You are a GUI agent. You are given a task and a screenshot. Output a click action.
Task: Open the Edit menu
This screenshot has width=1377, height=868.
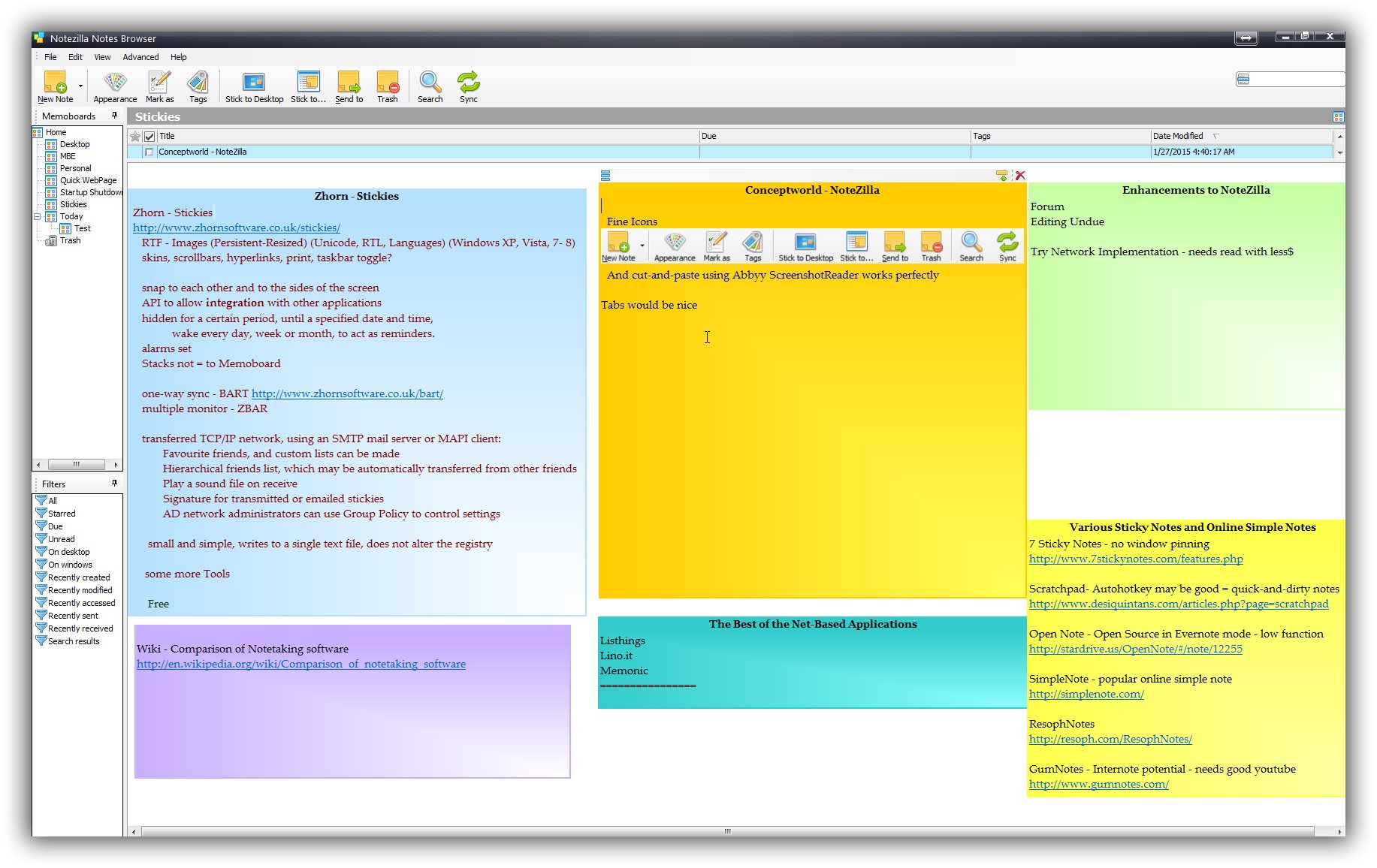pyautogui.click(x=75, y=57)
